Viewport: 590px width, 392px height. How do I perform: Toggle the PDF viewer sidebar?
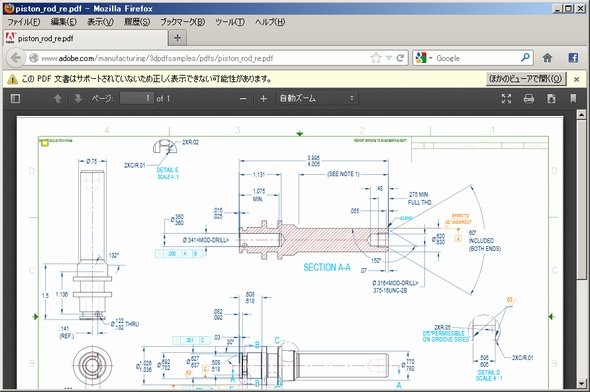pyautogui.click(x=15, y=99)
